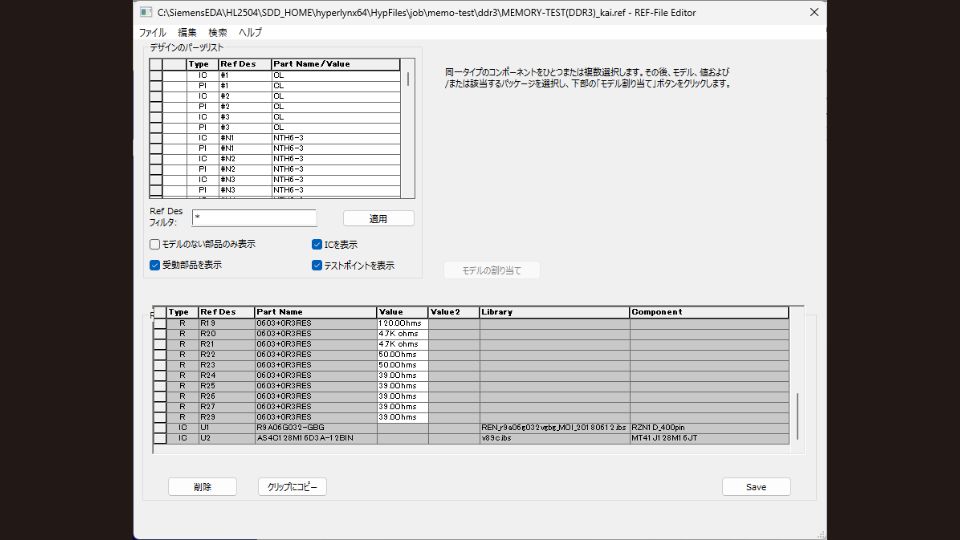Viewport: 960px width, 540px height.
Task: Close the REF-File Editor window
Action: pos(812,13)
